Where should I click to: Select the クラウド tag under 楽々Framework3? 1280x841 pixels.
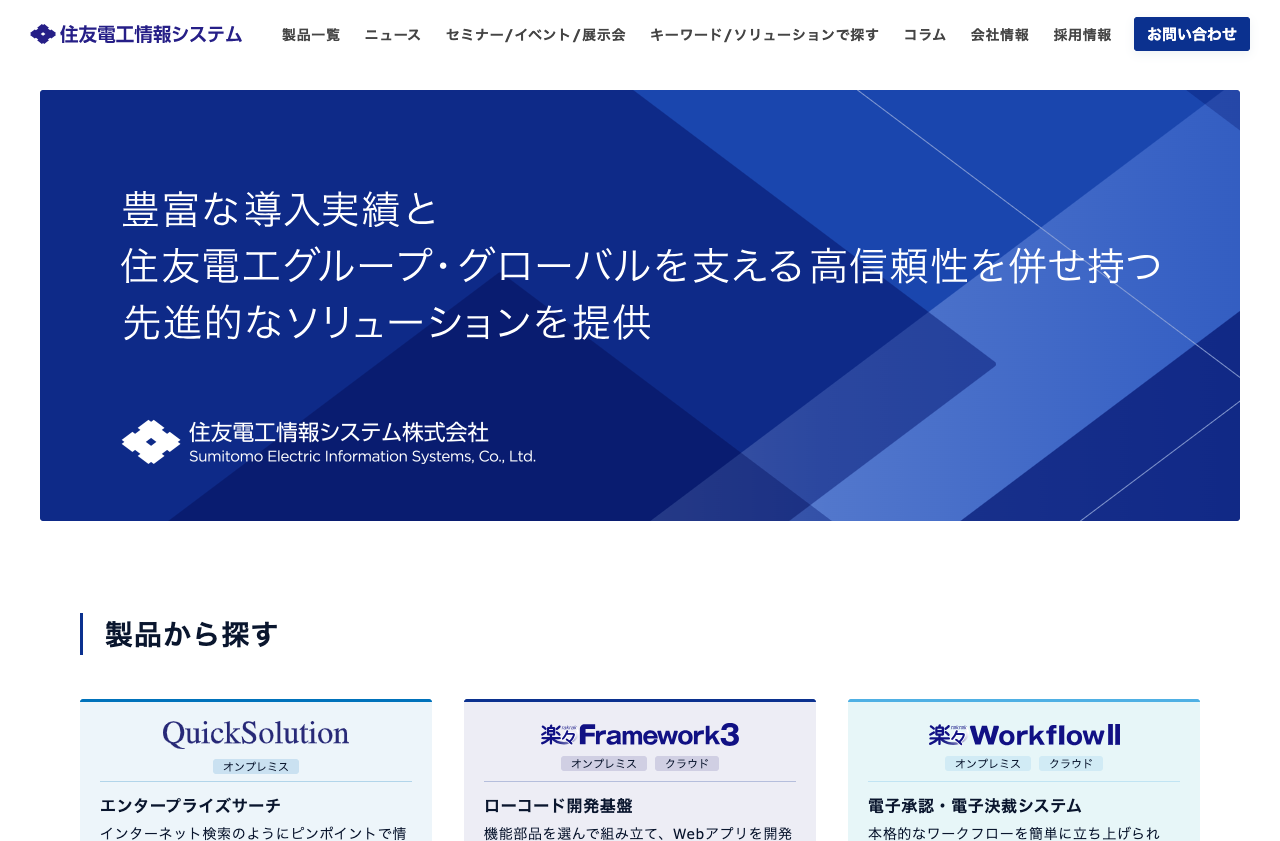(x=687, y=763)
